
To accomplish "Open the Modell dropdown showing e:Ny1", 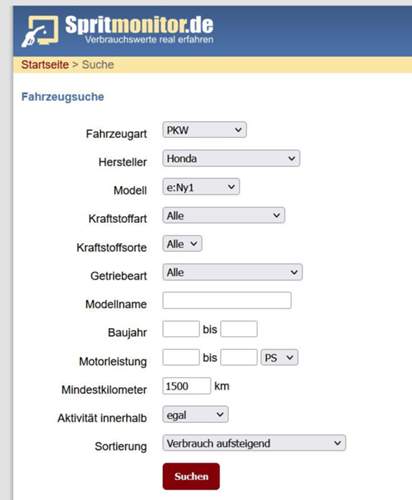I will click(x=201, y=187).
